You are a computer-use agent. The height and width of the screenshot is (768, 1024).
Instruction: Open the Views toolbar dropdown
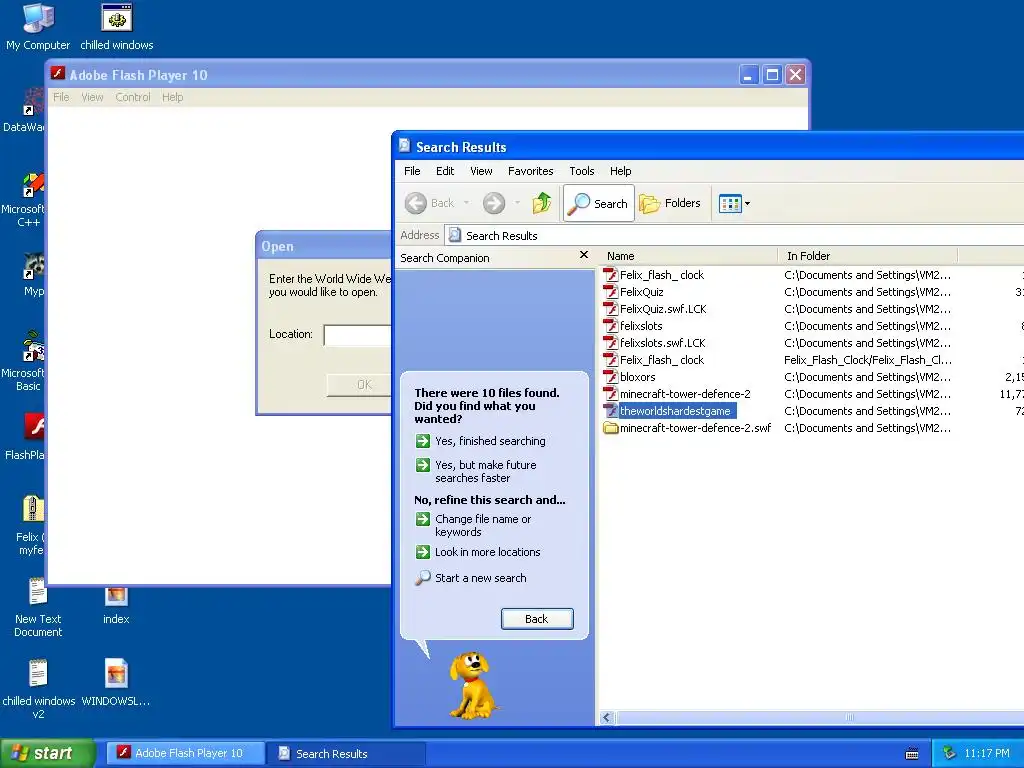tap(734, 203)
